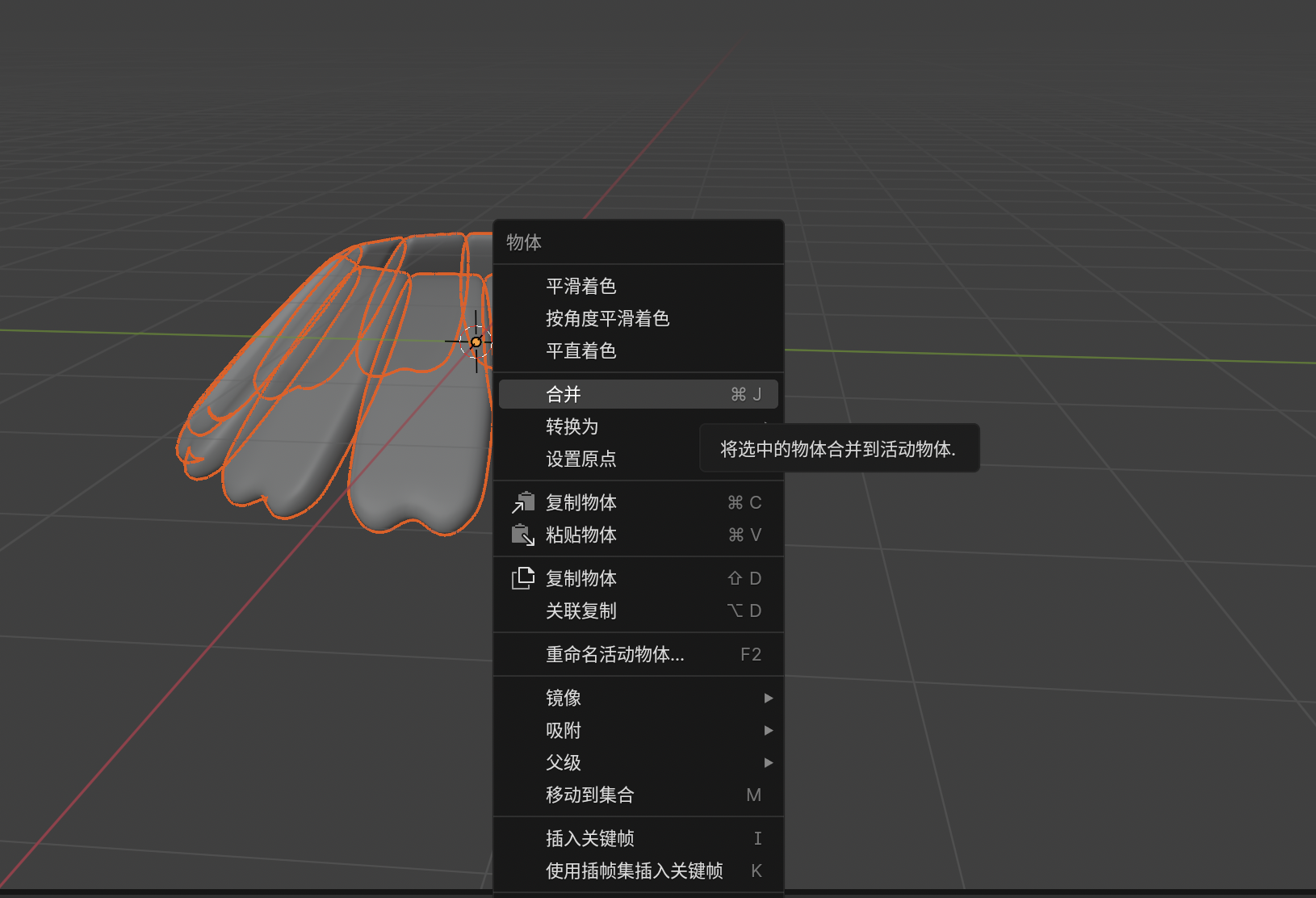This screenshot has height=898, width=1316.
Task: Choose 关联复制 linked duplicate
Action: [582, 611]
